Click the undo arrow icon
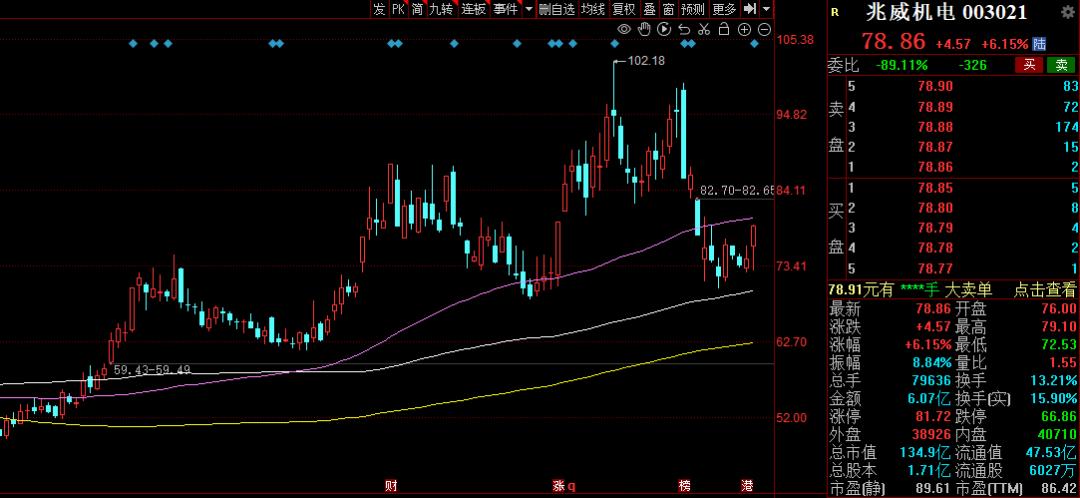 pyautogui.click(x=684, y=29)
